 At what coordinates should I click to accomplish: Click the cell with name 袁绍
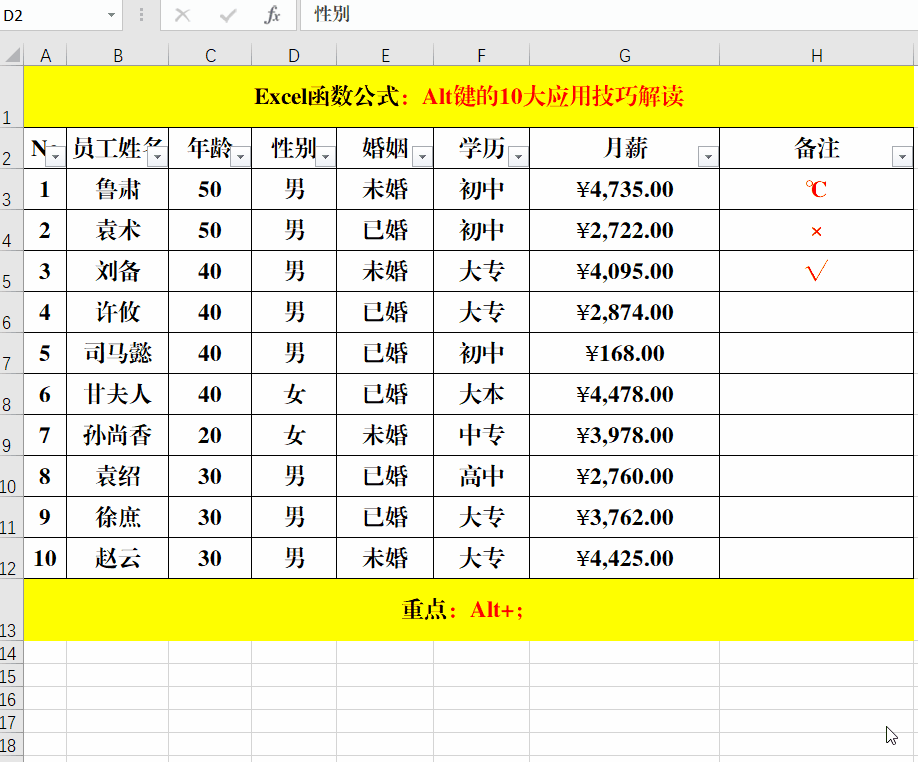118,476
